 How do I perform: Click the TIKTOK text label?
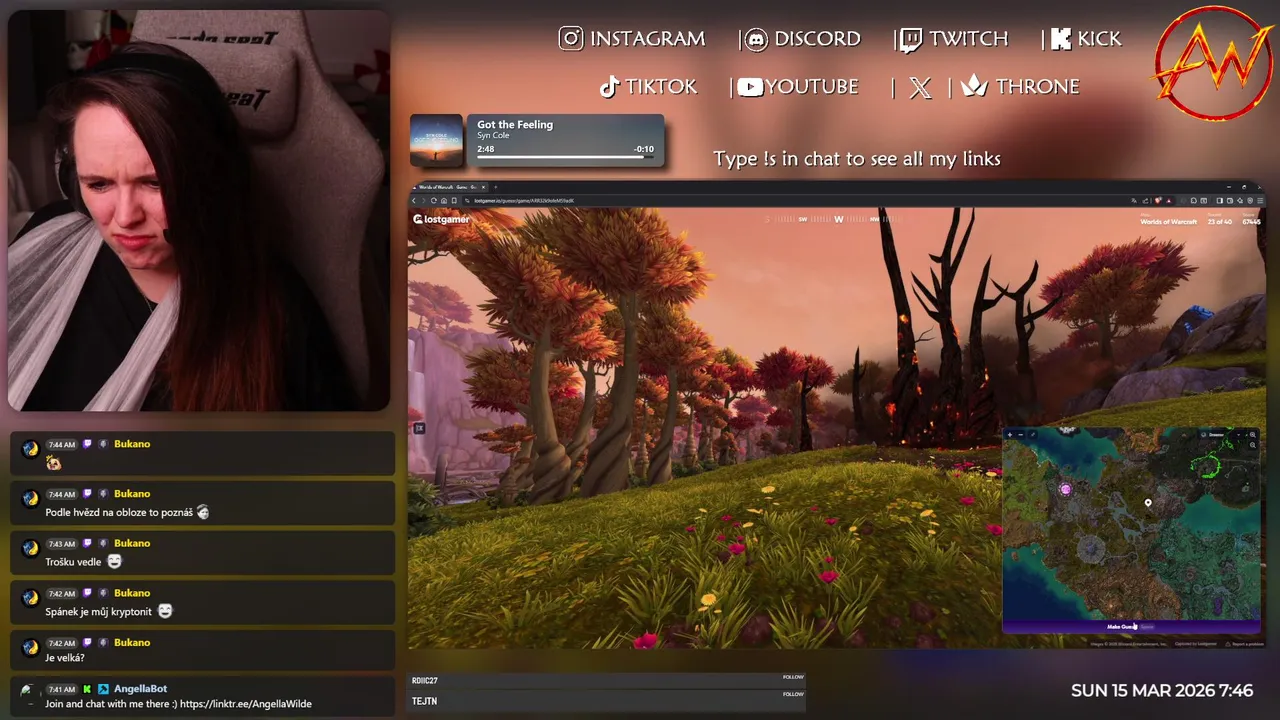click(x=661, y=87)
